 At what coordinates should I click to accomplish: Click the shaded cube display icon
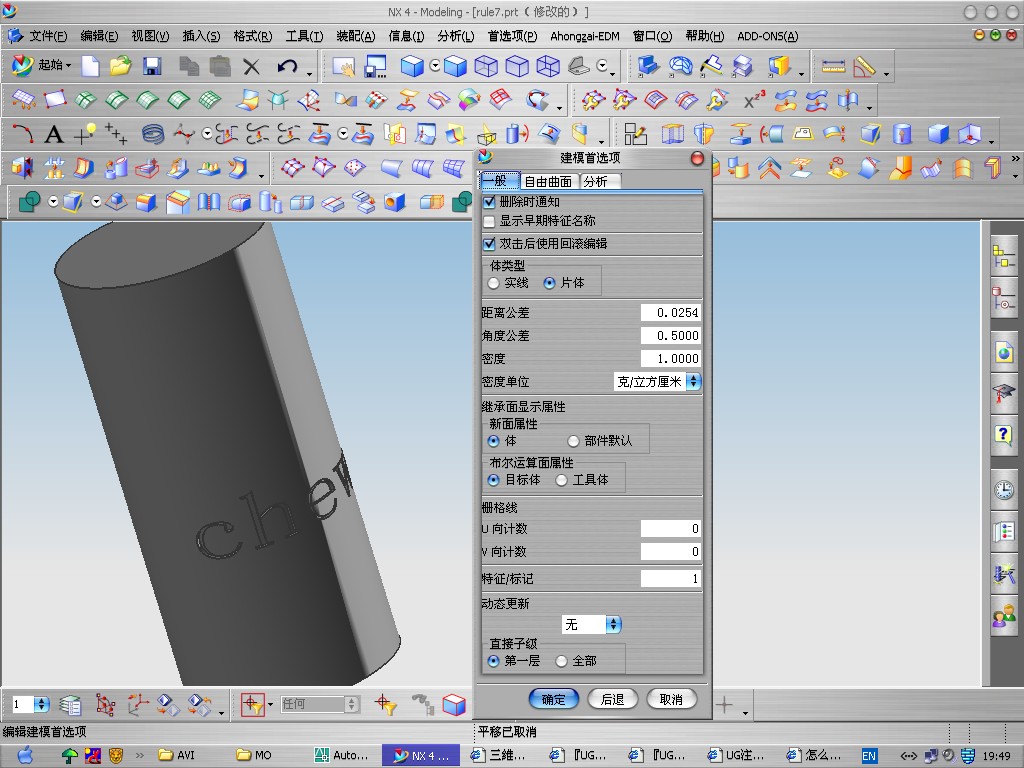coord(412,65)
